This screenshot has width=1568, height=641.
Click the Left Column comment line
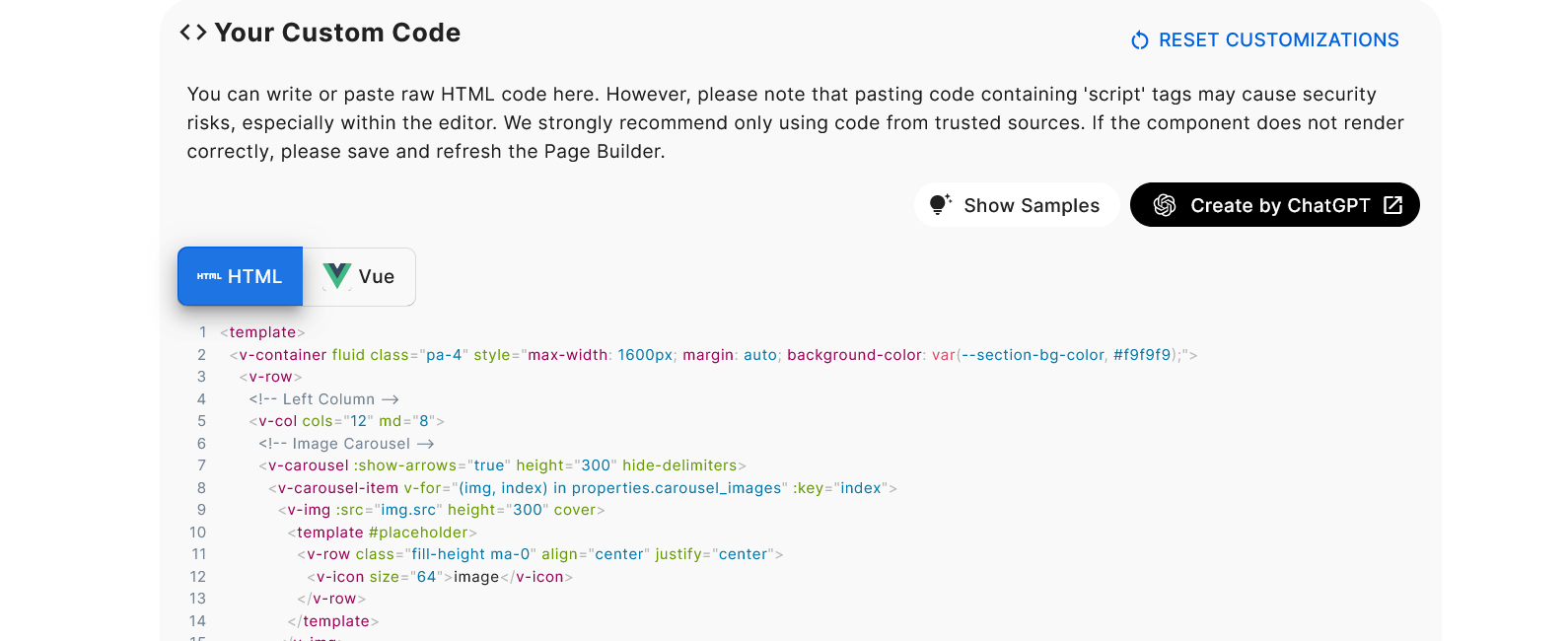click(x=323, y=399)
